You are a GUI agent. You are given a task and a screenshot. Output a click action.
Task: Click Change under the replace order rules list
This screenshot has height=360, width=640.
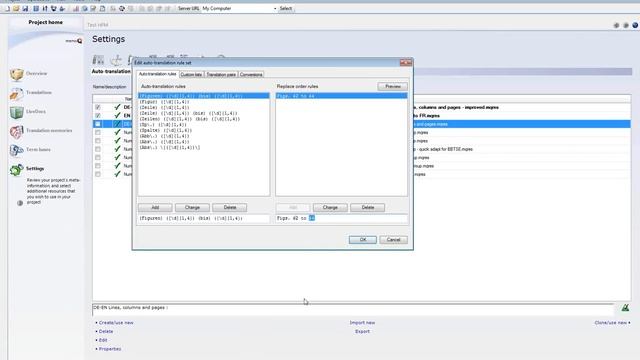coord(330,208)
